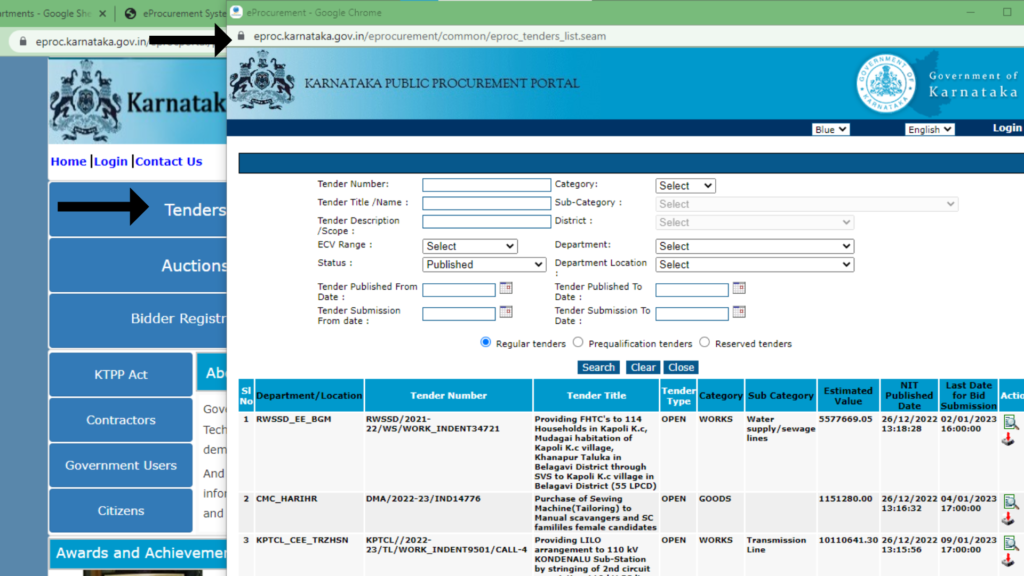Image resolution: width=1024 pixels, height=576 pixels.
Task: Expand the Category dropdown
Action: (x=685, y=186)
